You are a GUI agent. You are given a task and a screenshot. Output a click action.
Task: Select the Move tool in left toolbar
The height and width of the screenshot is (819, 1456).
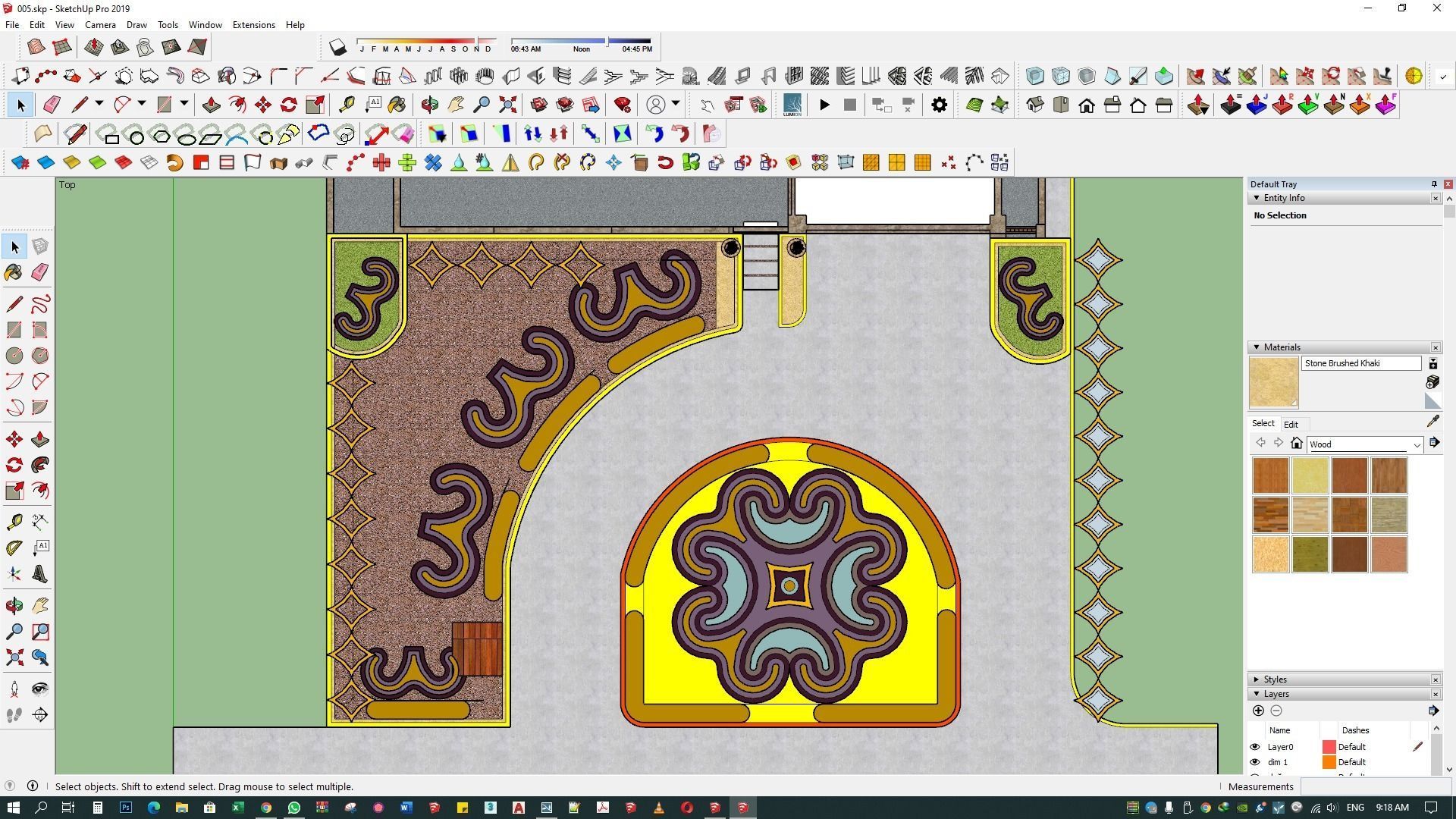click(14, 440)
